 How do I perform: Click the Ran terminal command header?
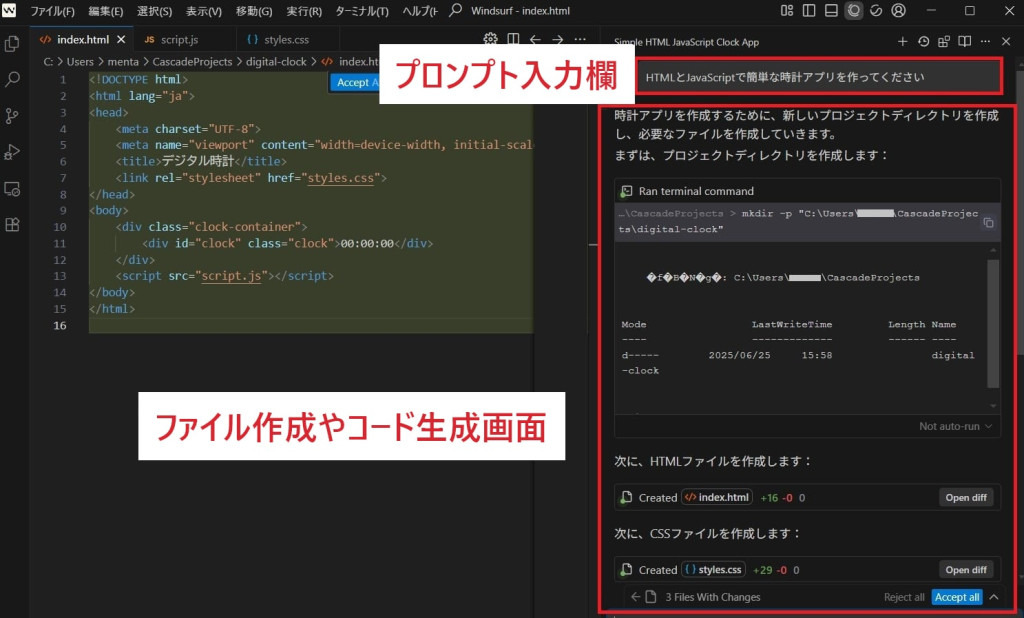coord(807,191)
